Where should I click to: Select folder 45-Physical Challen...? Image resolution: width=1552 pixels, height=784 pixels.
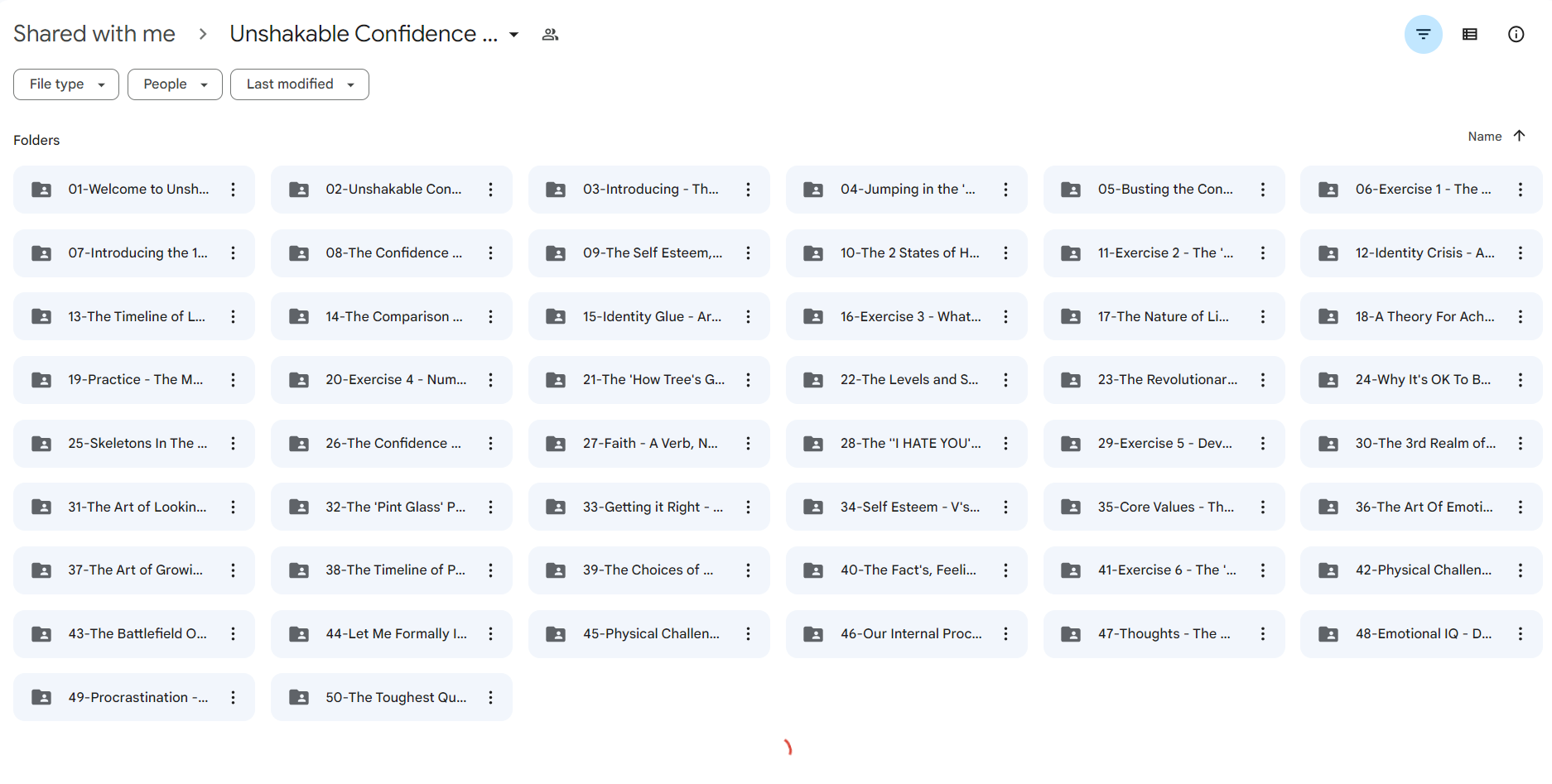pyautogui.click(x=649, y=634)
